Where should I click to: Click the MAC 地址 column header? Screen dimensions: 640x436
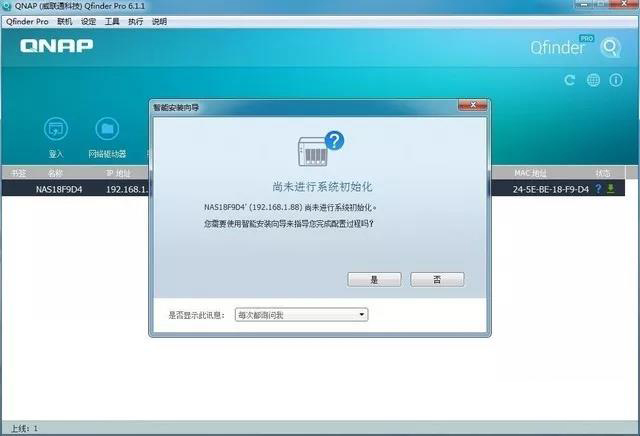pyautogui.click(x=530, y=173)
